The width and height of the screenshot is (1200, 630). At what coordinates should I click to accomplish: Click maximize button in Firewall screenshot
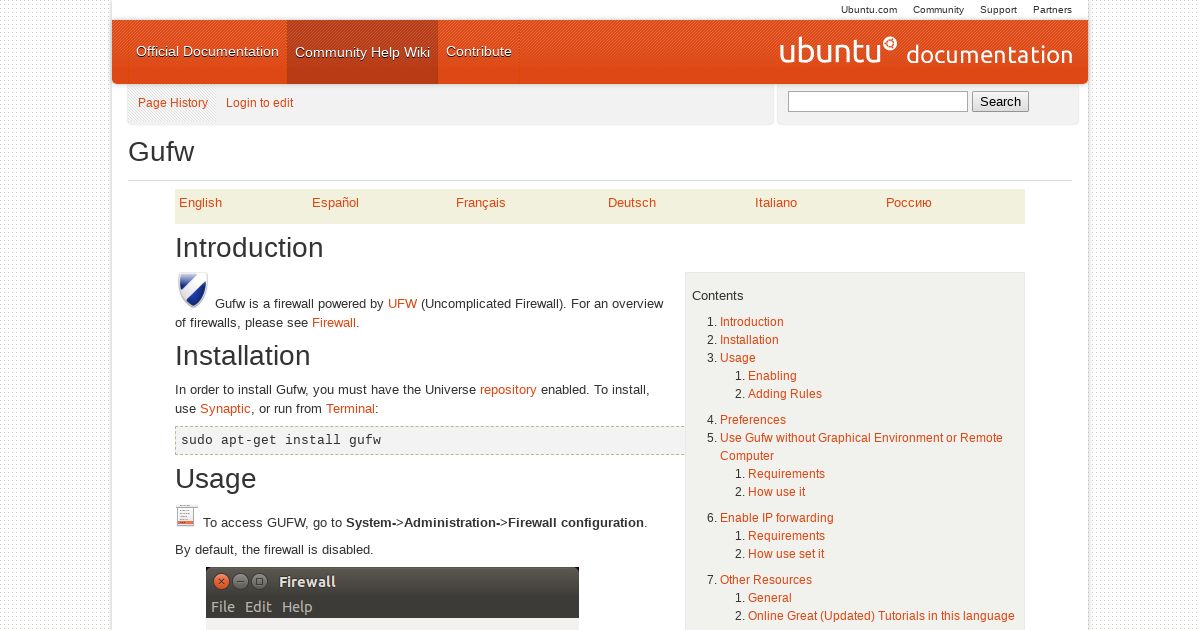point(259,581)
